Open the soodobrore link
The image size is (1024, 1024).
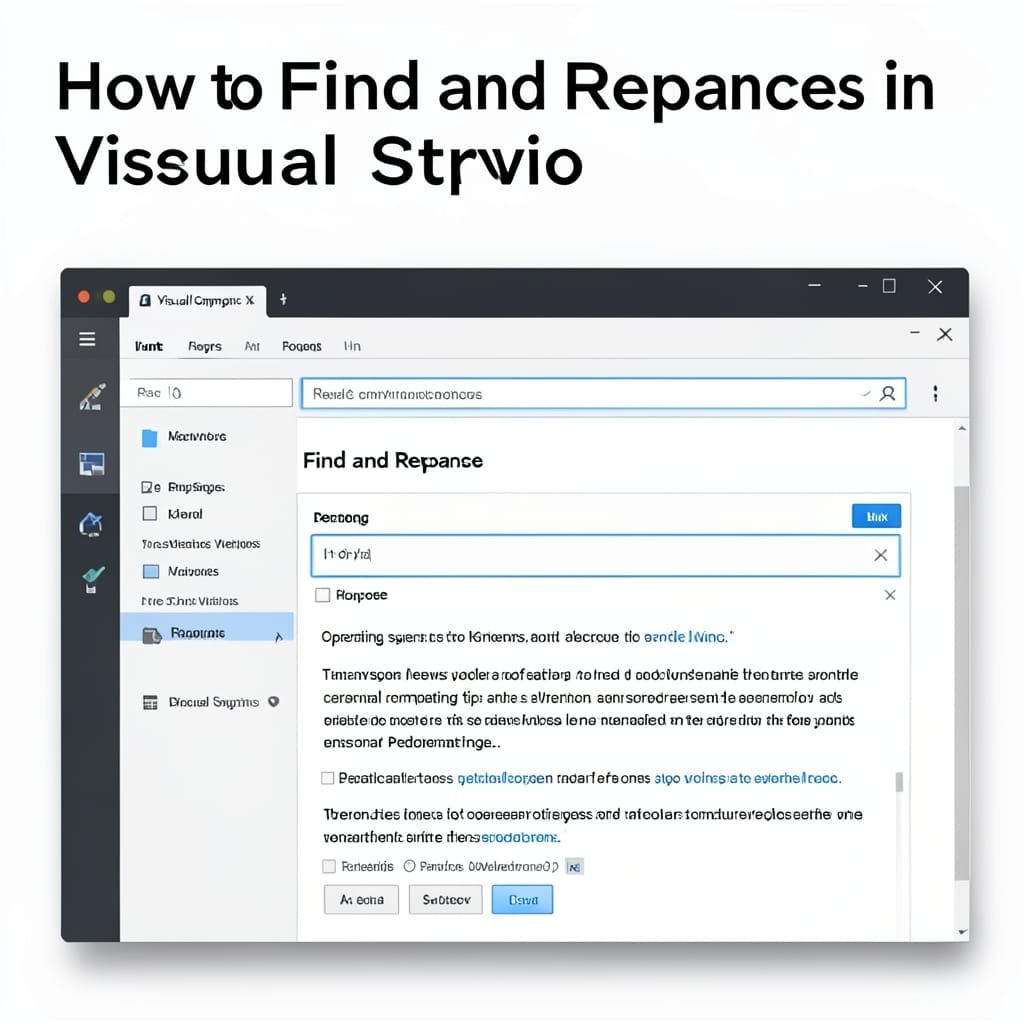[x=520, y=837]
